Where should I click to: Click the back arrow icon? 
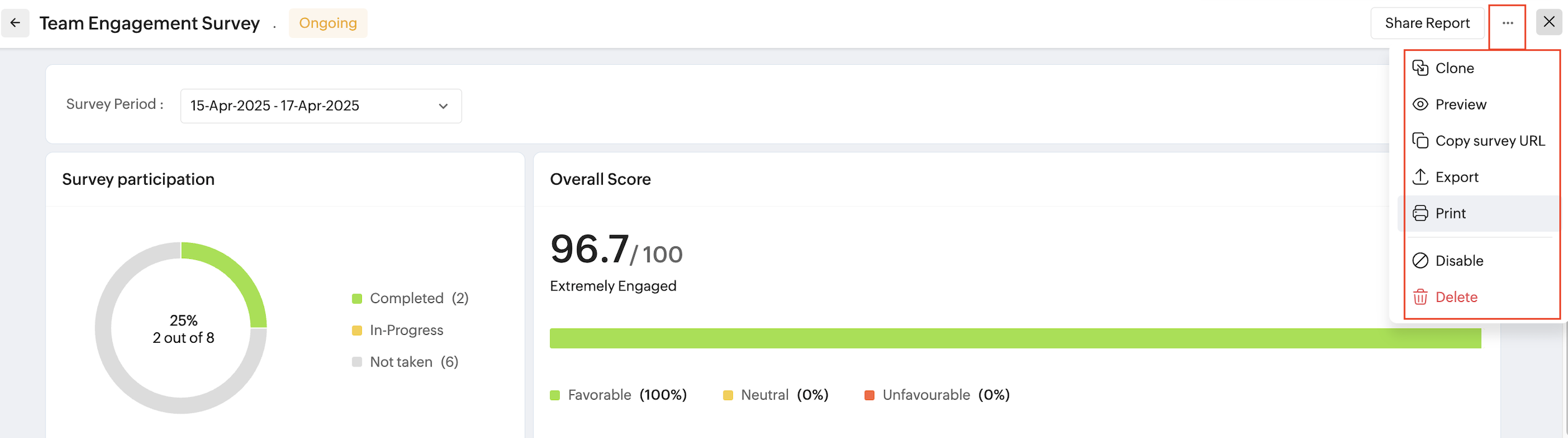15,23
